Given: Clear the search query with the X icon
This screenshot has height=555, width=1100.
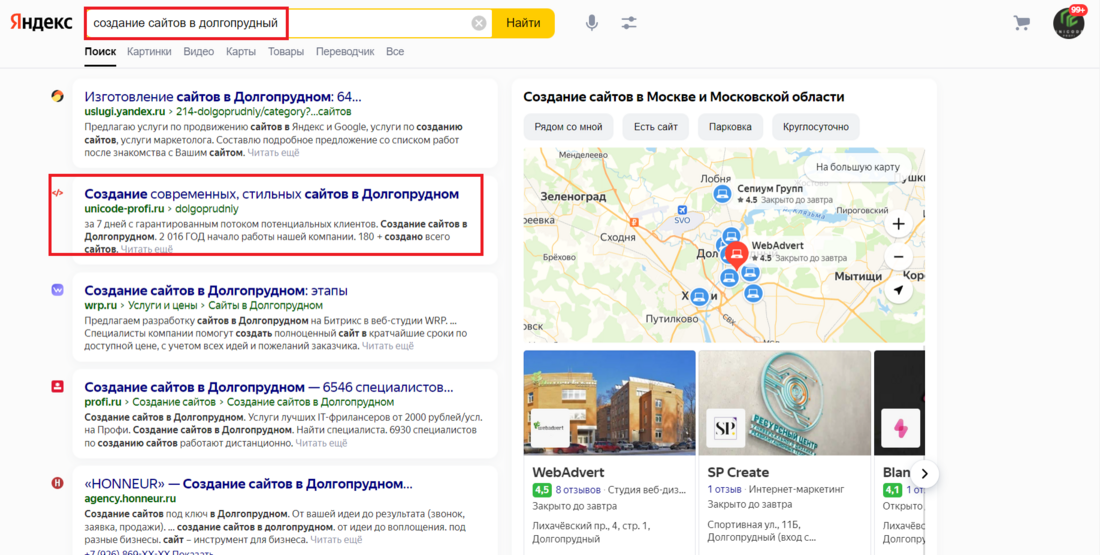Looking at the screenshot, I should 478,23.
